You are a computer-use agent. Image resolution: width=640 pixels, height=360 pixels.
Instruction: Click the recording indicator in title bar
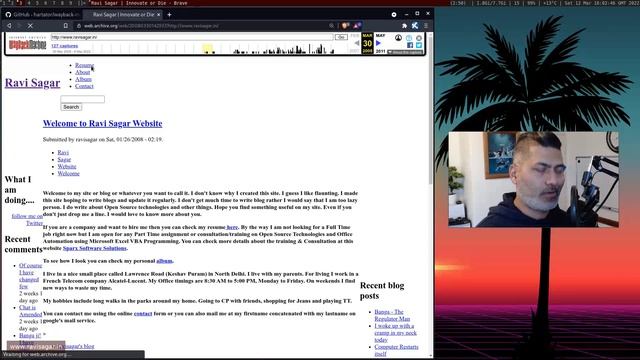pos(394,15)
